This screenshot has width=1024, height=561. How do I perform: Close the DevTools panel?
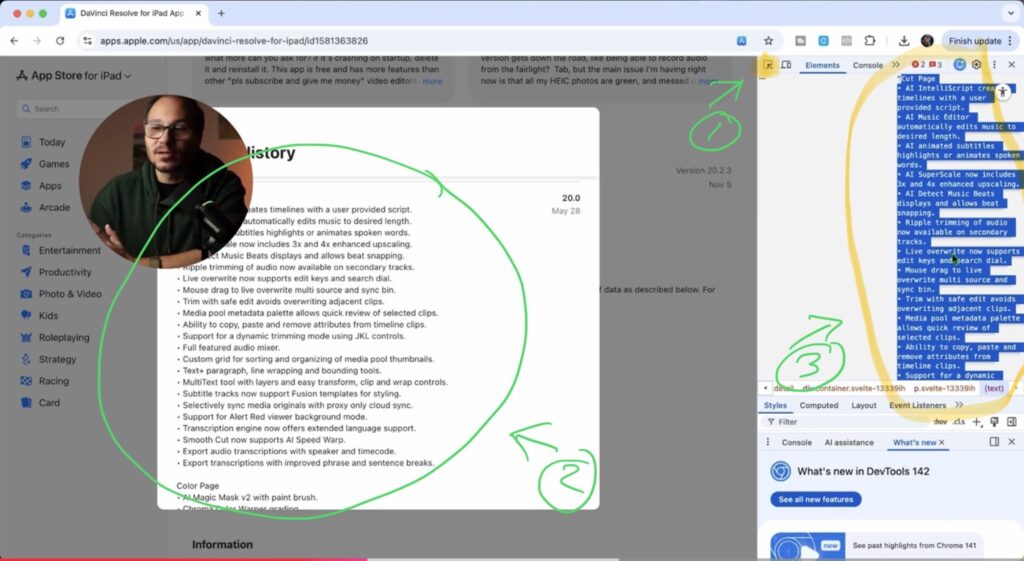1012,65
